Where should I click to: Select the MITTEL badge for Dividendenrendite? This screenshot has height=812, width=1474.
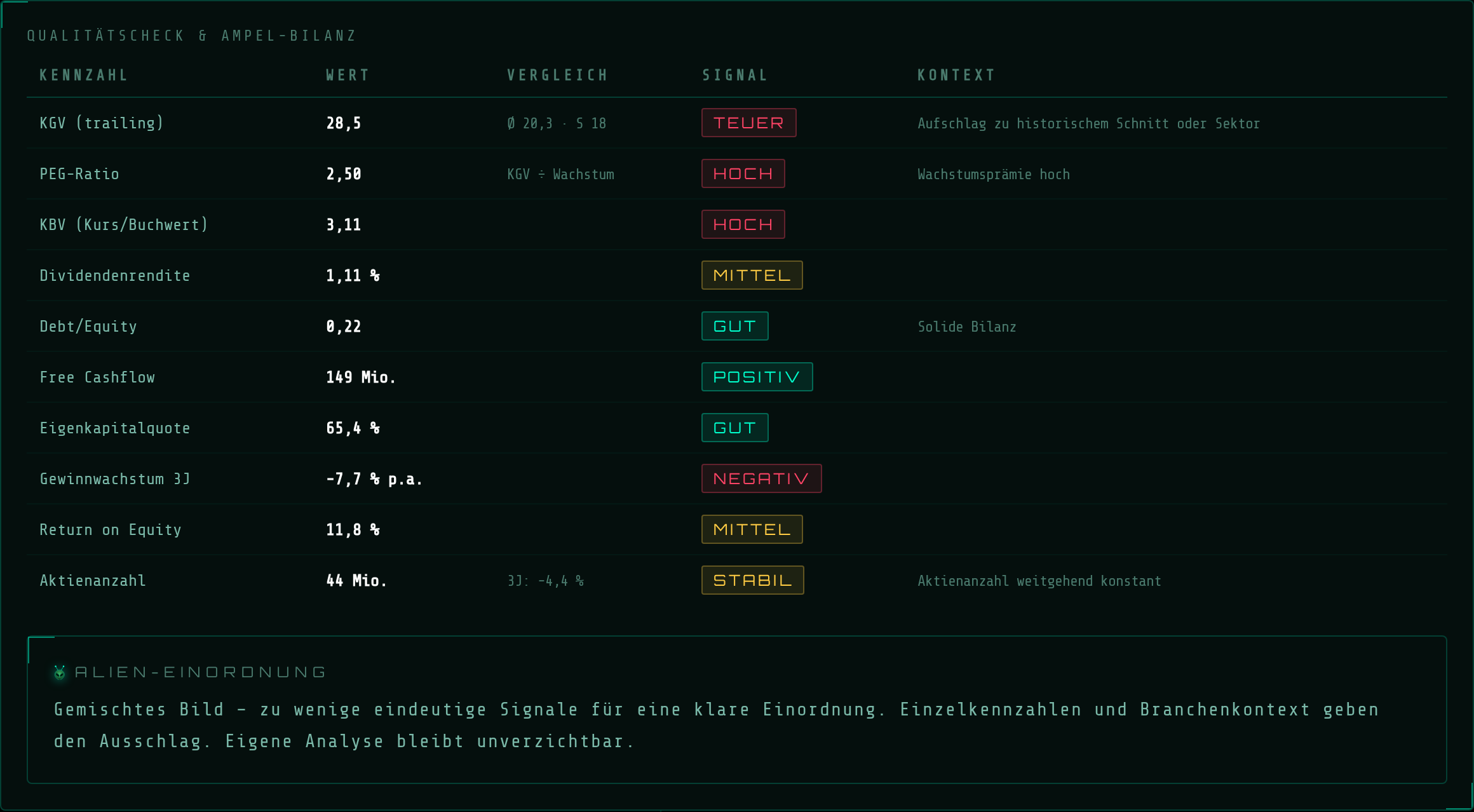click(752, 275)
